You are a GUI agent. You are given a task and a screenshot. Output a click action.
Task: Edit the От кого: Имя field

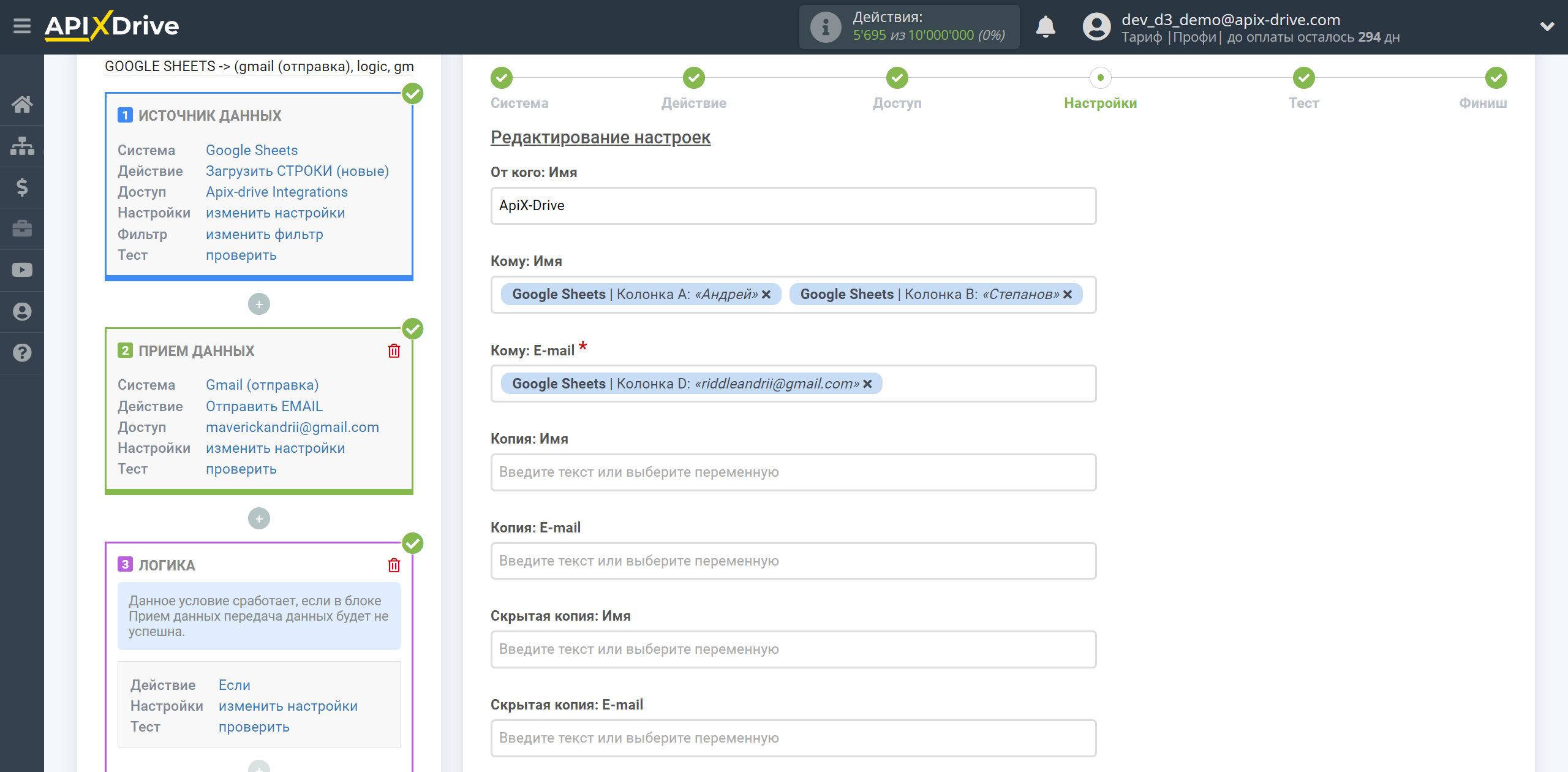click(793, 206)
